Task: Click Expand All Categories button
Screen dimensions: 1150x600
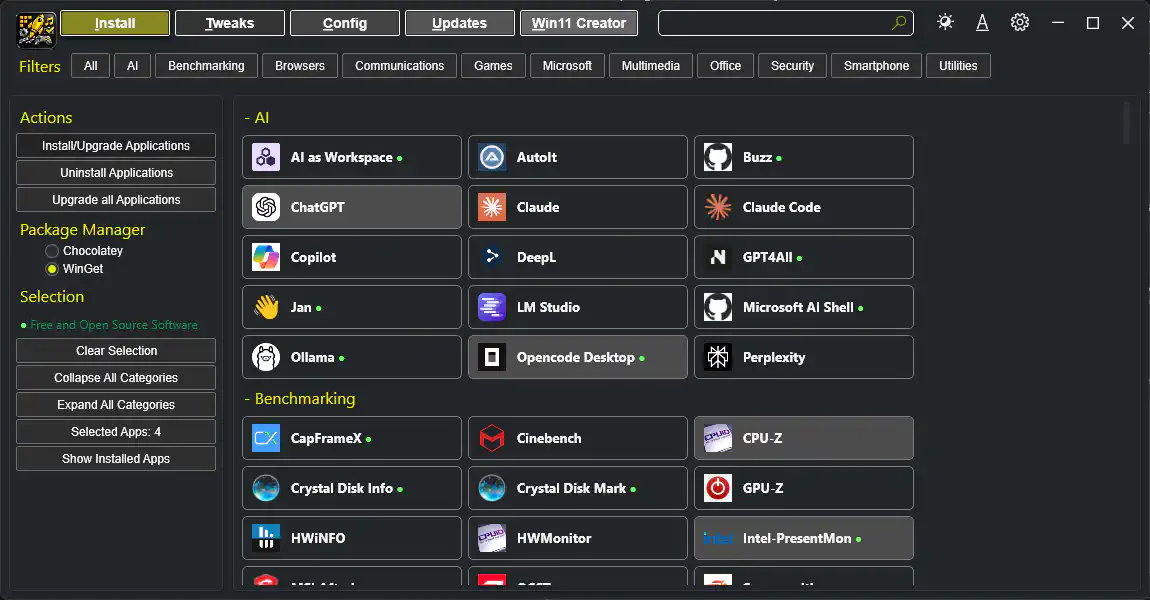Action: pyautogui.click(x=116, y=405)
